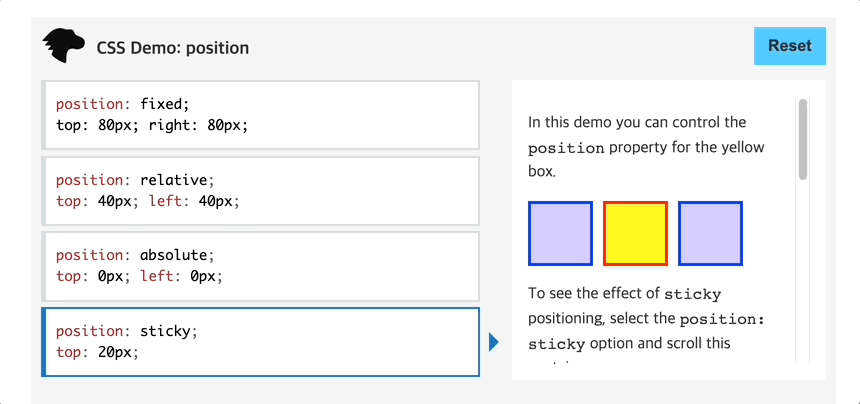Click the demo pane scrollbar thumb

click(803, 139)
